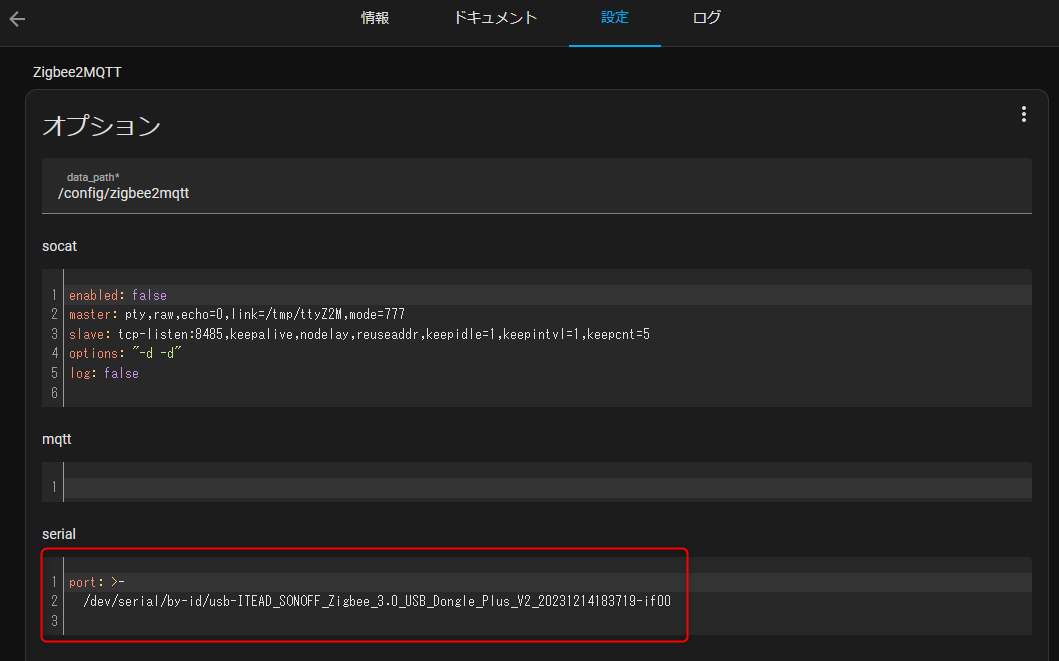Click the オプション heading
Screen dimensions: 1059x661
101,126
